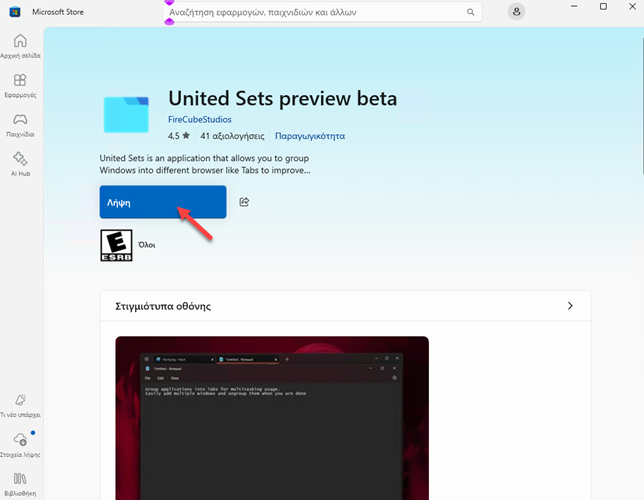The height and width of the screenshot is (500, 644).
Task: Click the United Sets preview beta title
Action: click(x=283, y=98)
